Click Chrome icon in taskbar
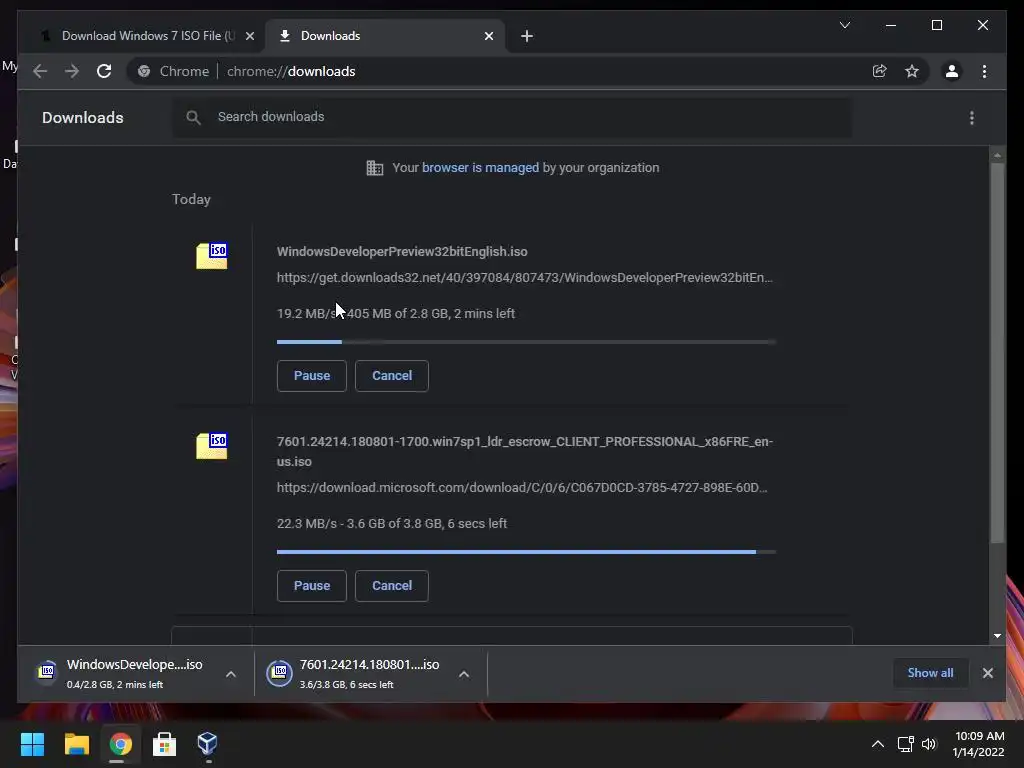The image size is (1024, 768). tap(120, 744)
